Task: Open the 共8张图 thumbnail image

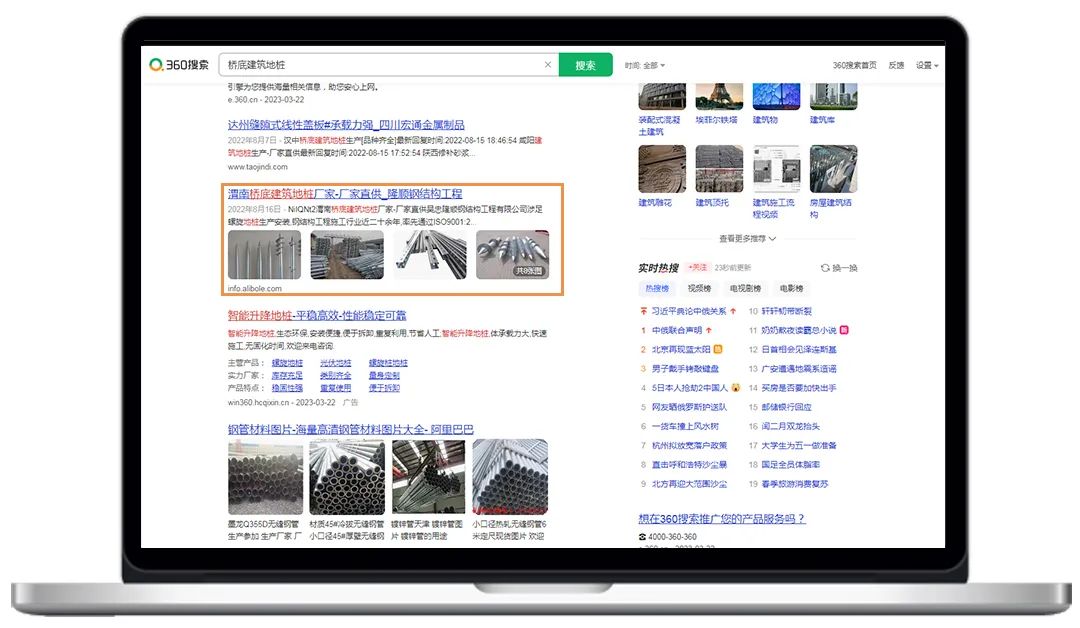Action: pyautogui.click(x=512, y=255)
